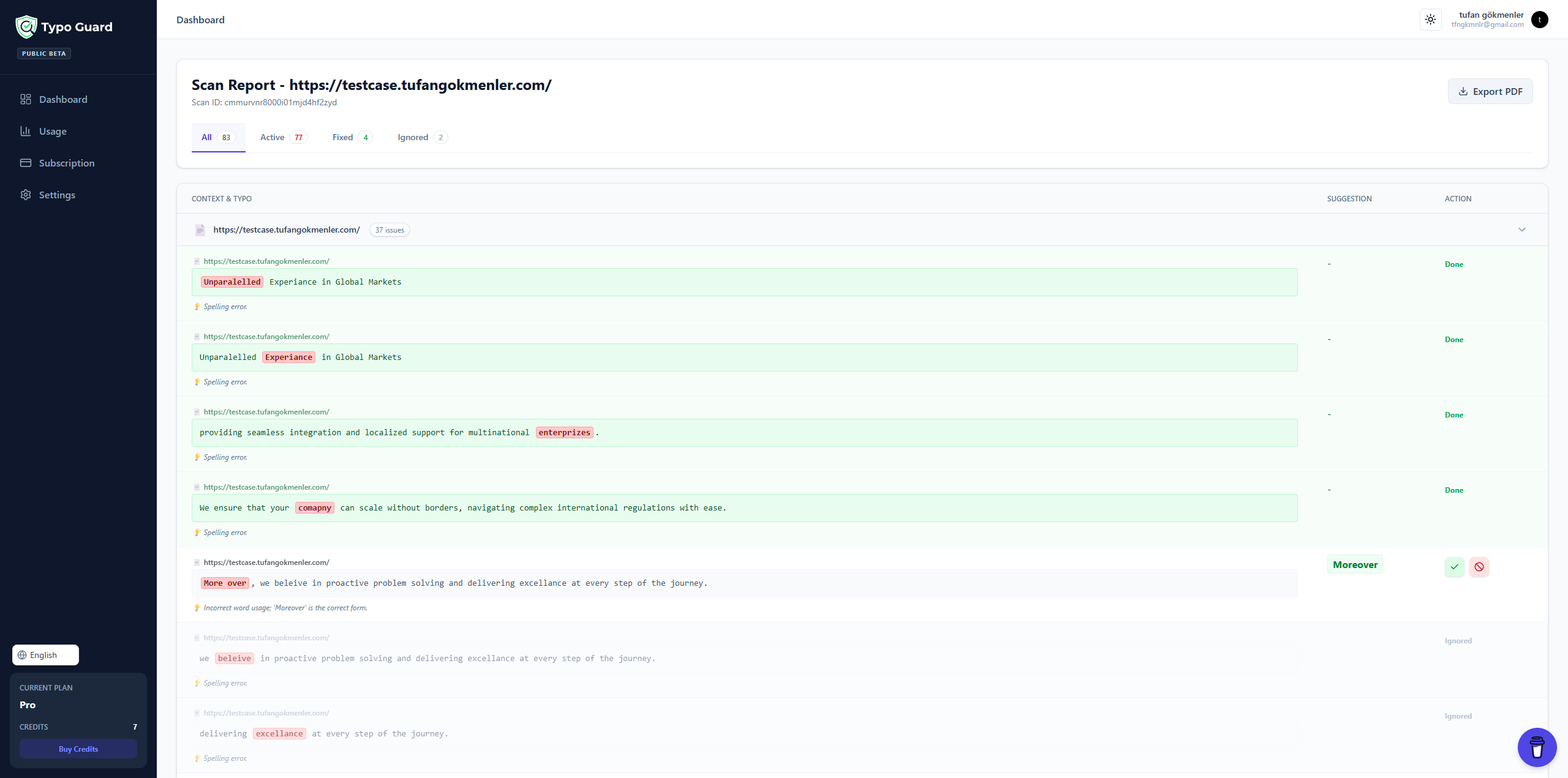Open Usage page in sidebar
The height and width of the screenshot is (778, 1568).
click(53, 131)
